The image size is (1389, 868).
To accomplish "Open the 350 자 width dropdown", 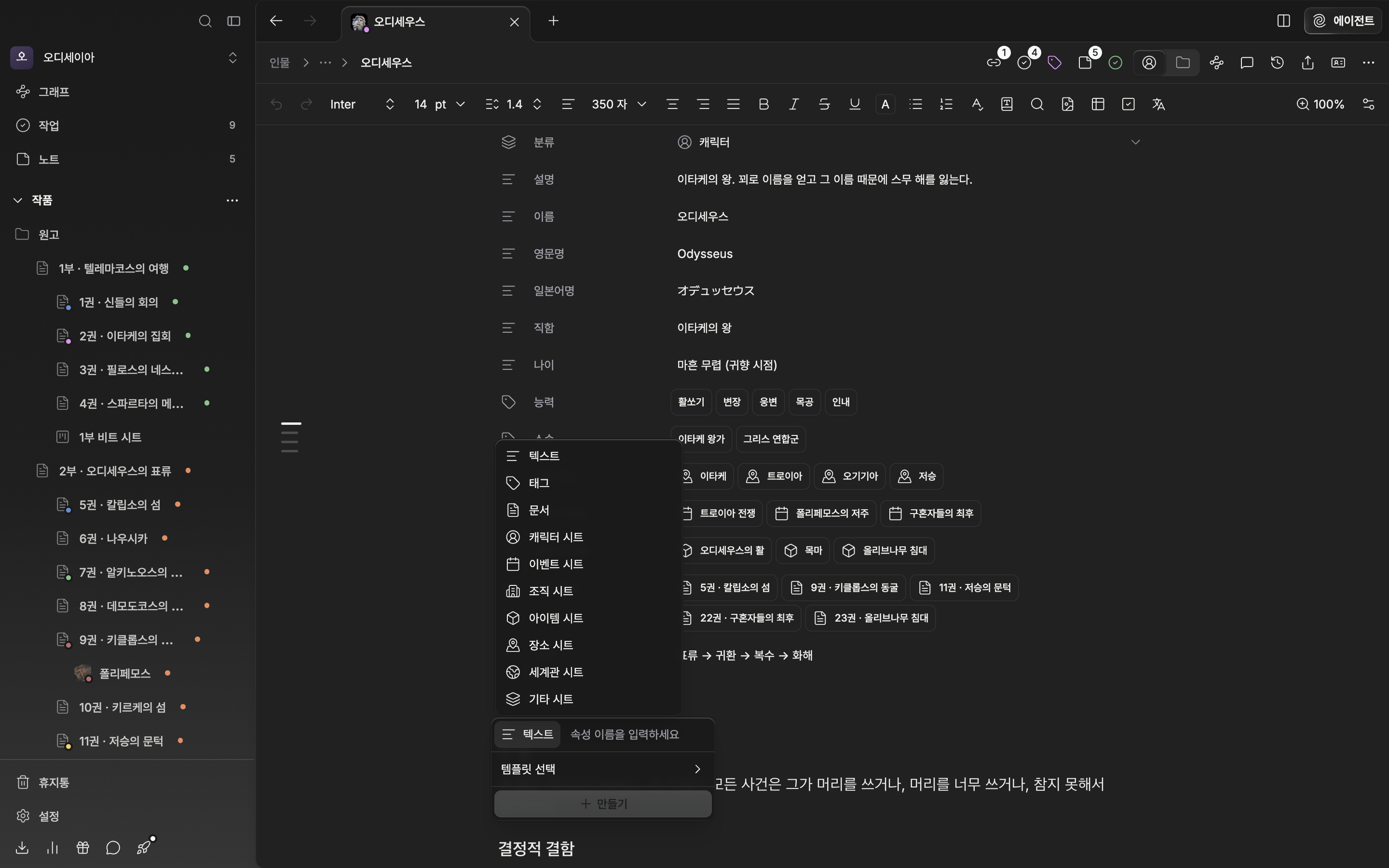I will point(619,104).
